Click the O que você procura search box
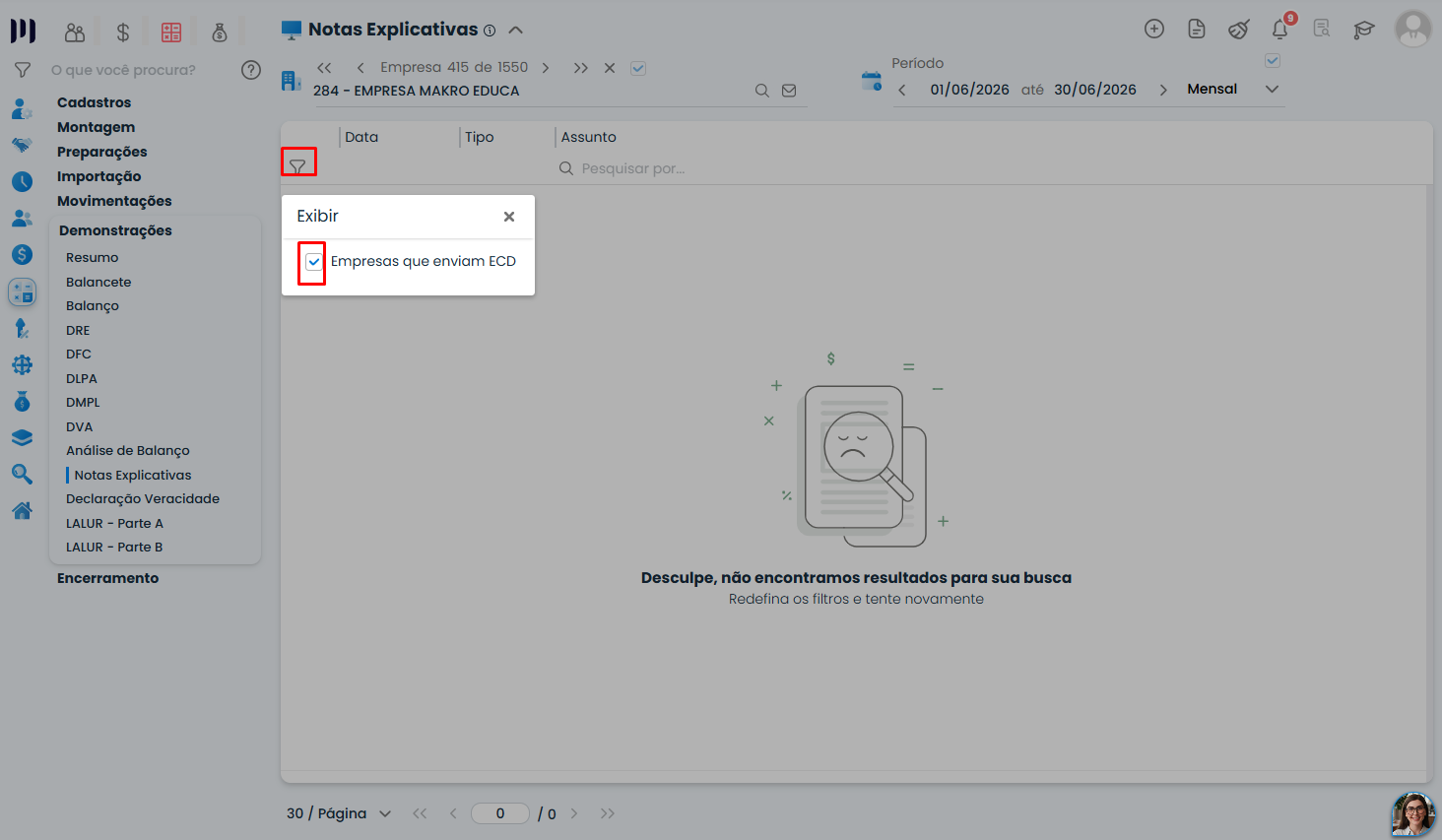The height and width of the screenshot is (840, 1442). click(x=123, y=70)
